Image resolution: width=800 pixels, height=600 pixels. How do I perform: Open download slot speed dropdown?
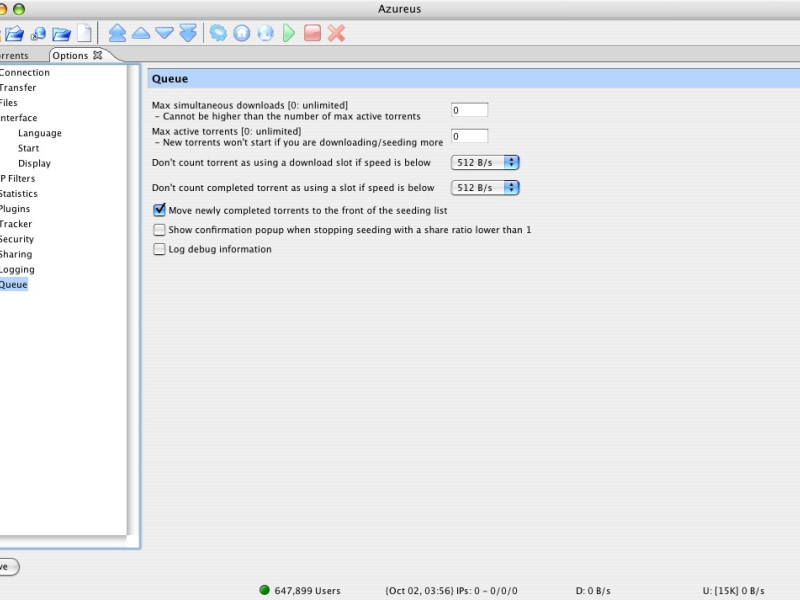485,162
